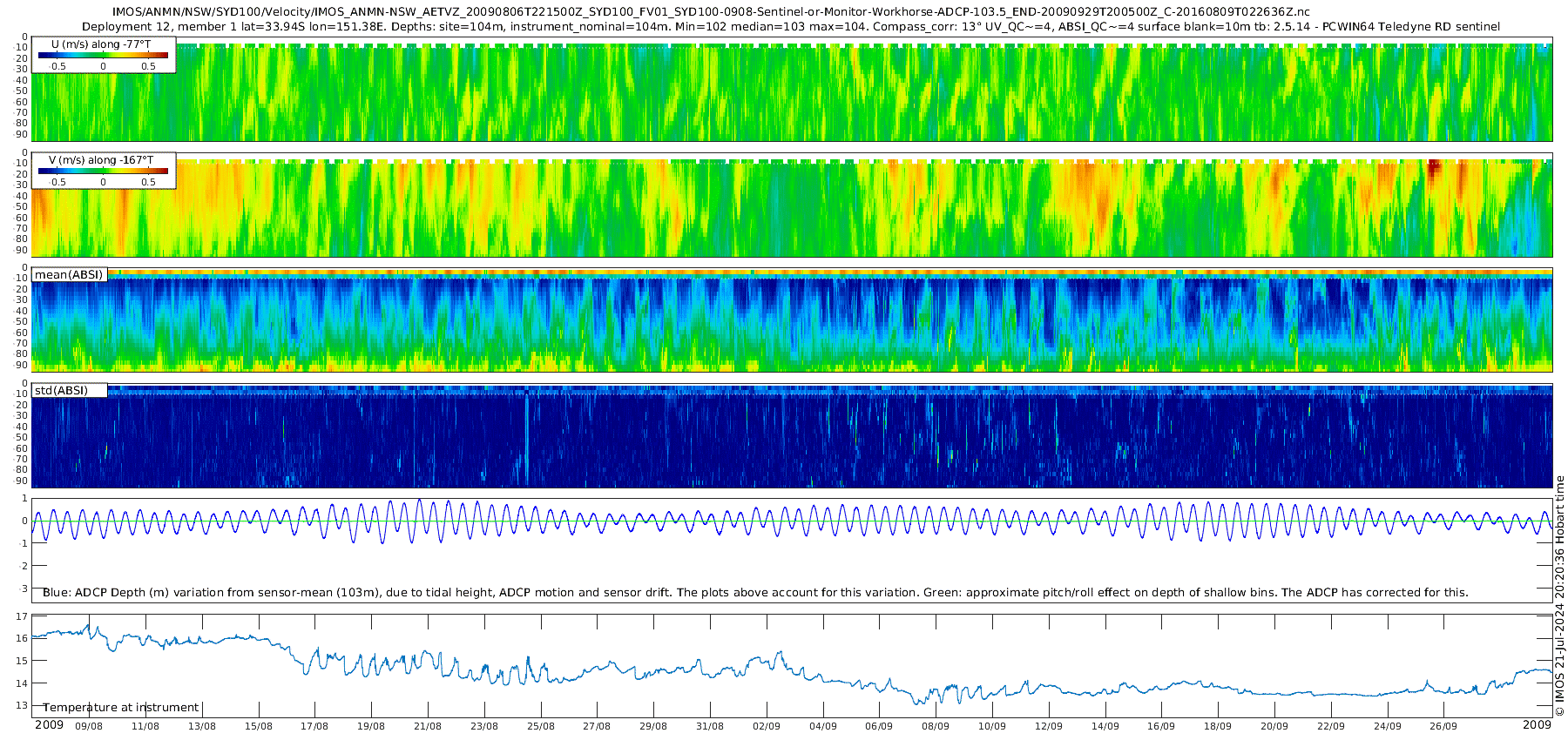Click the dark red V velocity patch near 26/09
The width and height of the screenshot is (1568, 740).
(x=1435, y=169)
